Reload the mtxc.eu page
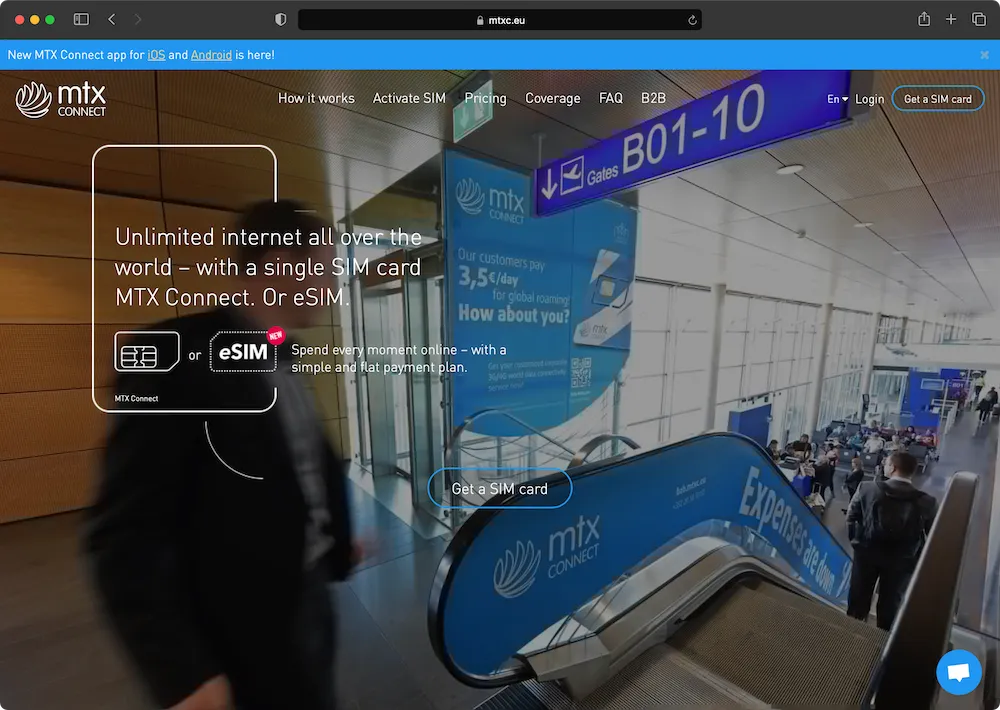The width and height of the screenshot is (1000, 710). [x=692, y=20]
